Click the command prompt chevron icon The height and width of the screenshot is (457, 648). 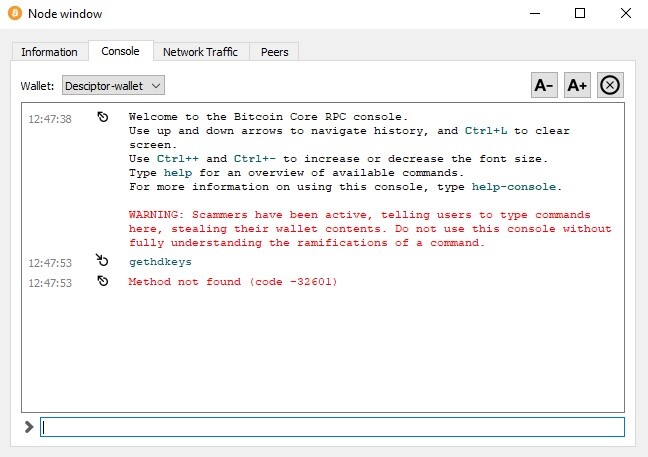click(29, 427)
